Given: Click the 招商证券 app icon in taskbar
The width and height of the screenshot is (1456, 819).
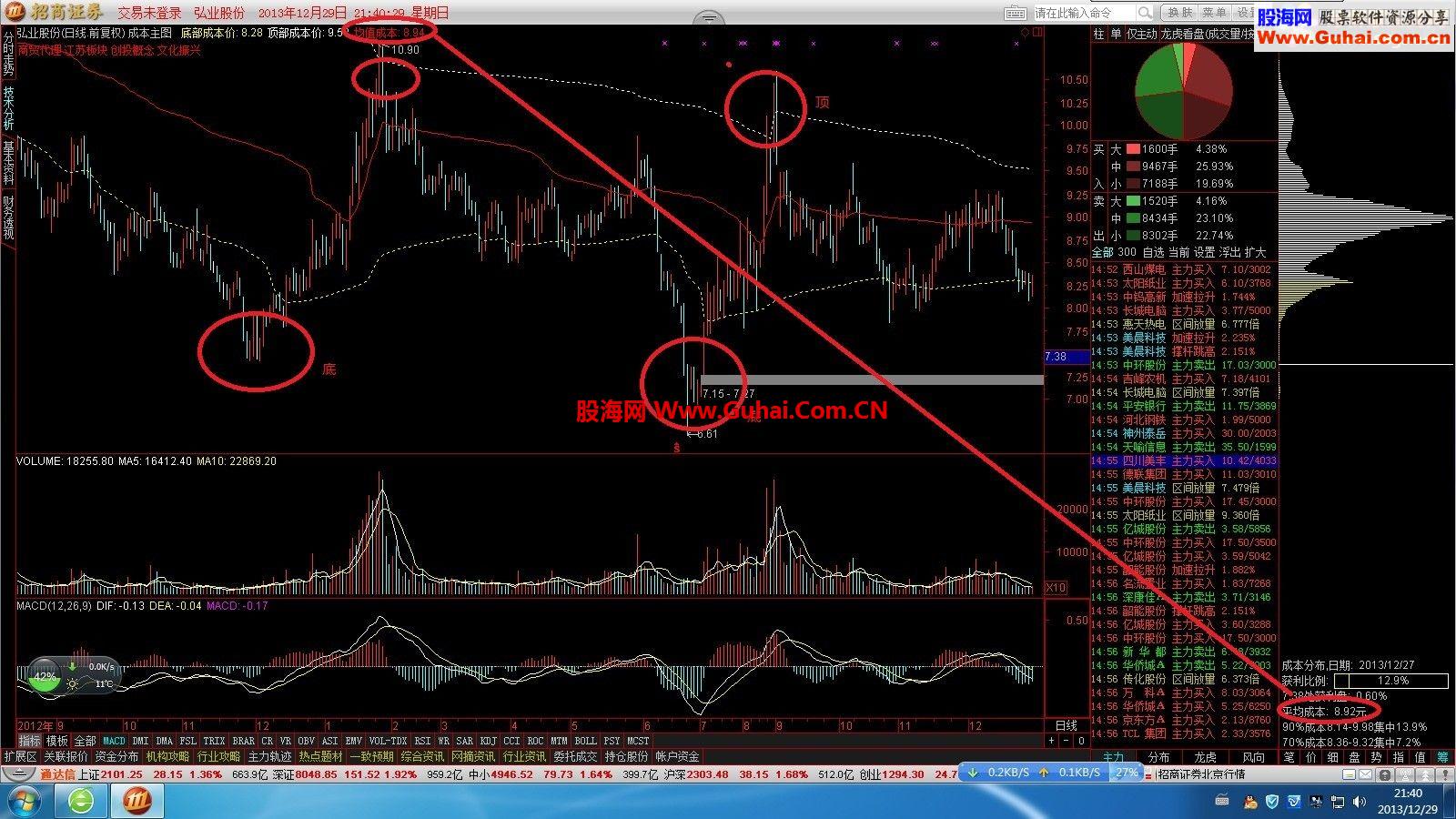Looking at the screenshot, I should tap(139, 802).
